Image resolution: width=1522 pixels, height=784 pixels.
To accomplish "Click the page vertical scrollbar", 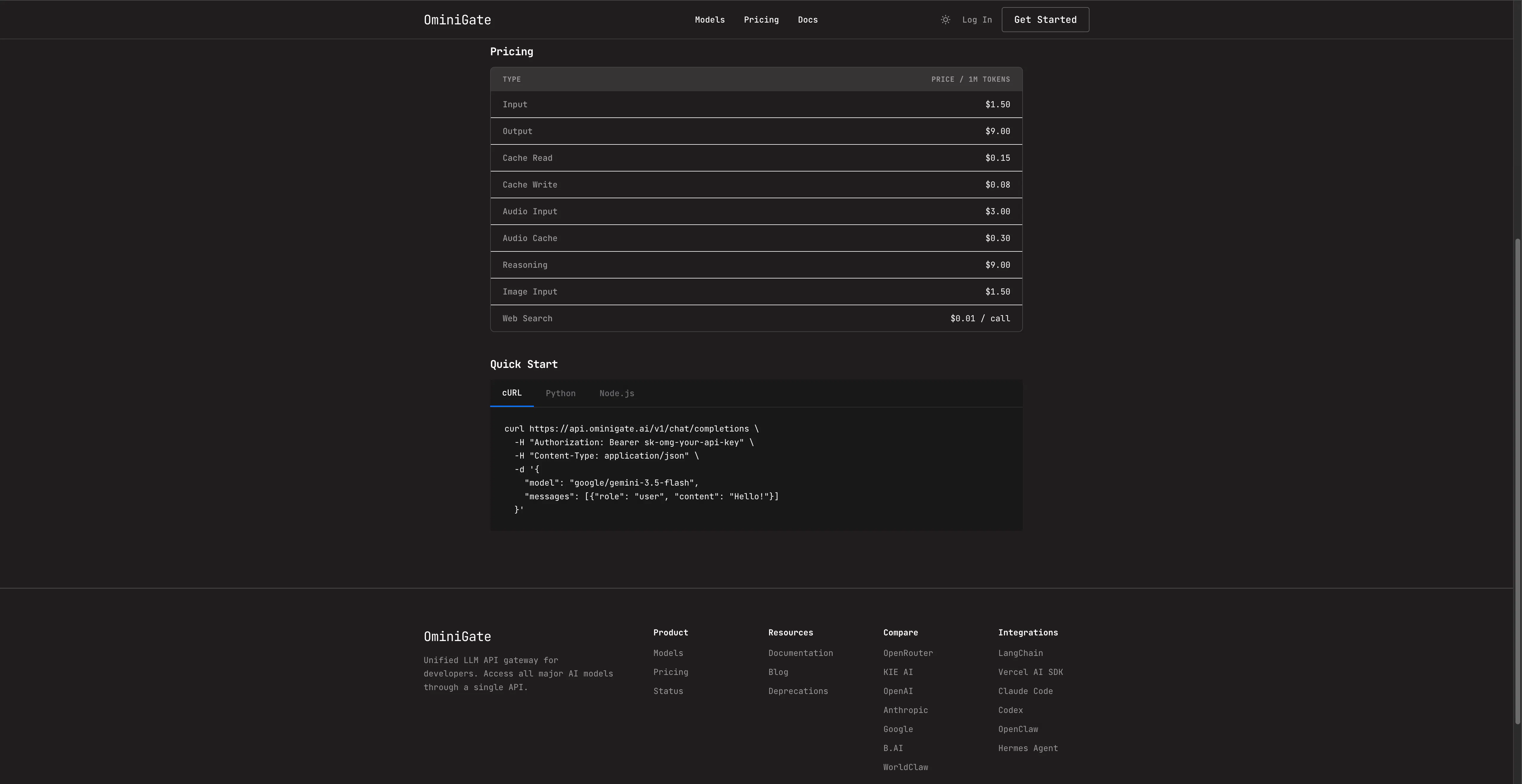I will point(1517,481).
